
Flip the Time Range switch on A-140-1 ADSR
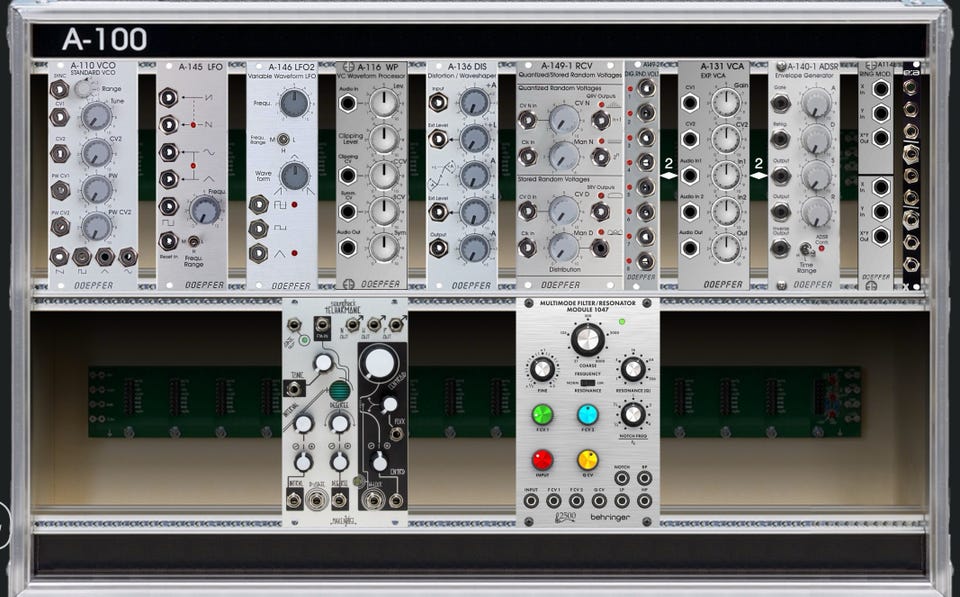[806, 249]
